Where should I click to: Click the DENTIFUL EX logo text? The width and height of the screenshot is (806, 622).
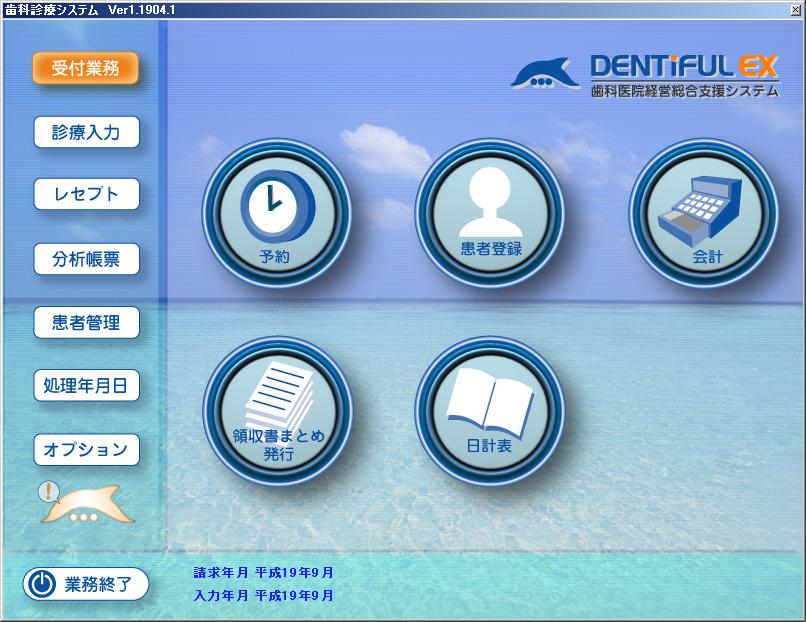click(684, 67)
